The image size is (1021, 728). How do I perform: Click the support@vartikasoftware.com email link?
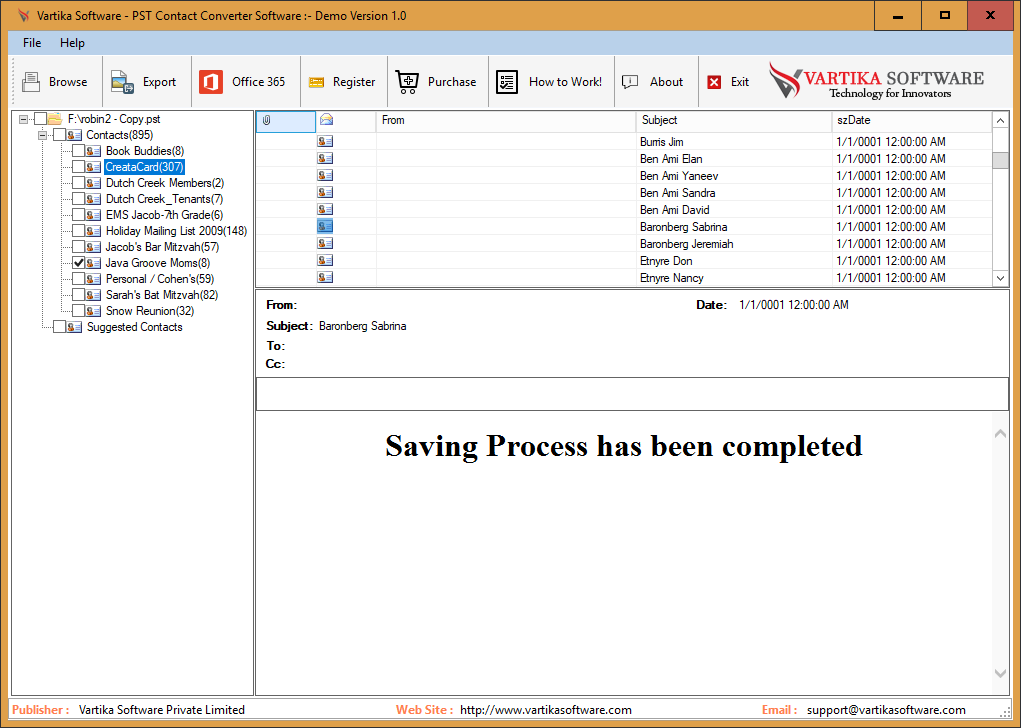(886, 710)
